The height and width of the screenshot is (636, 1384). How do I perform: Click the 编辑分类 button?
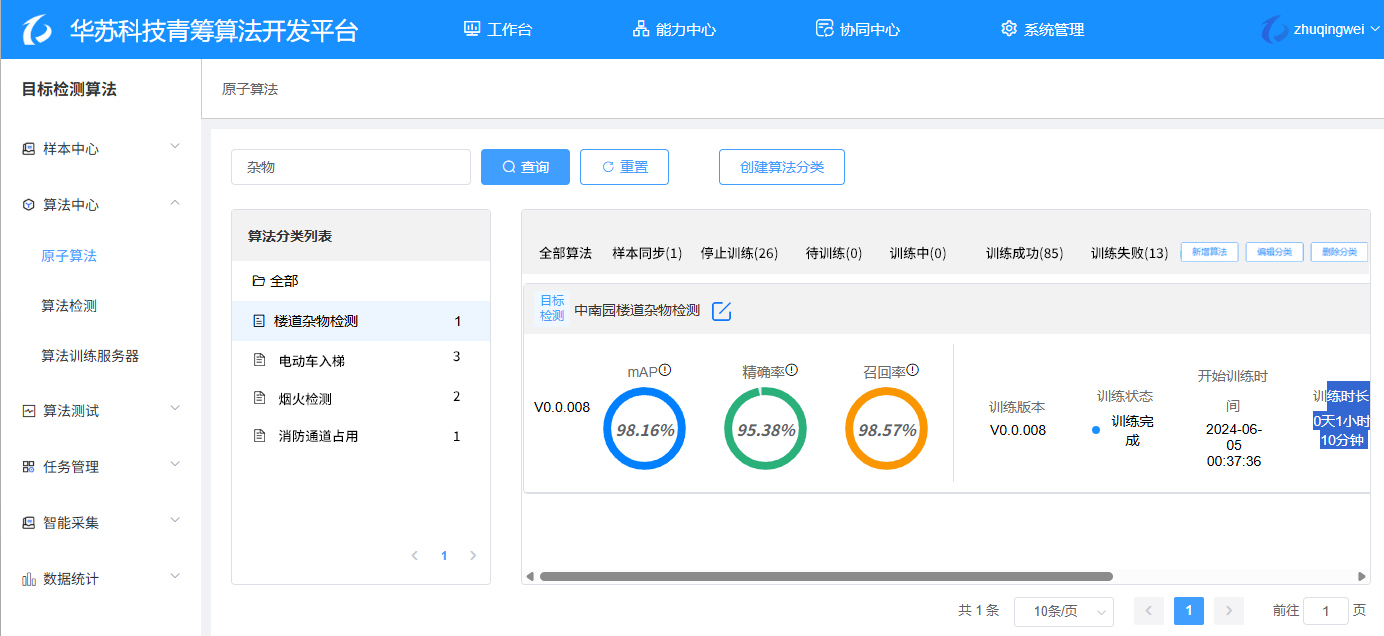(x=1275, y=252)
